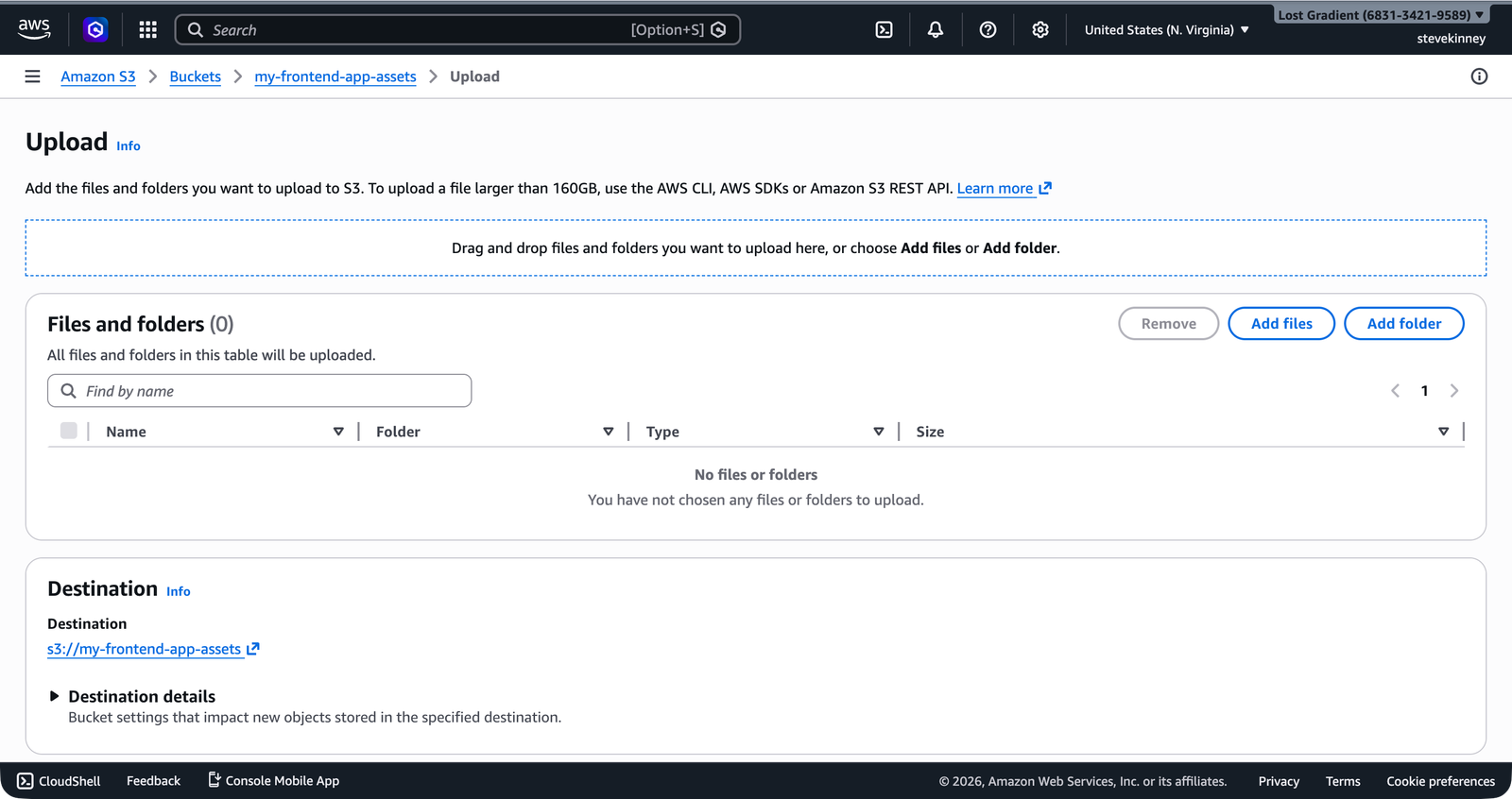Click the Add files button
The width and height of the screenshot is (1512, 799).
(x=1281, y=324)
